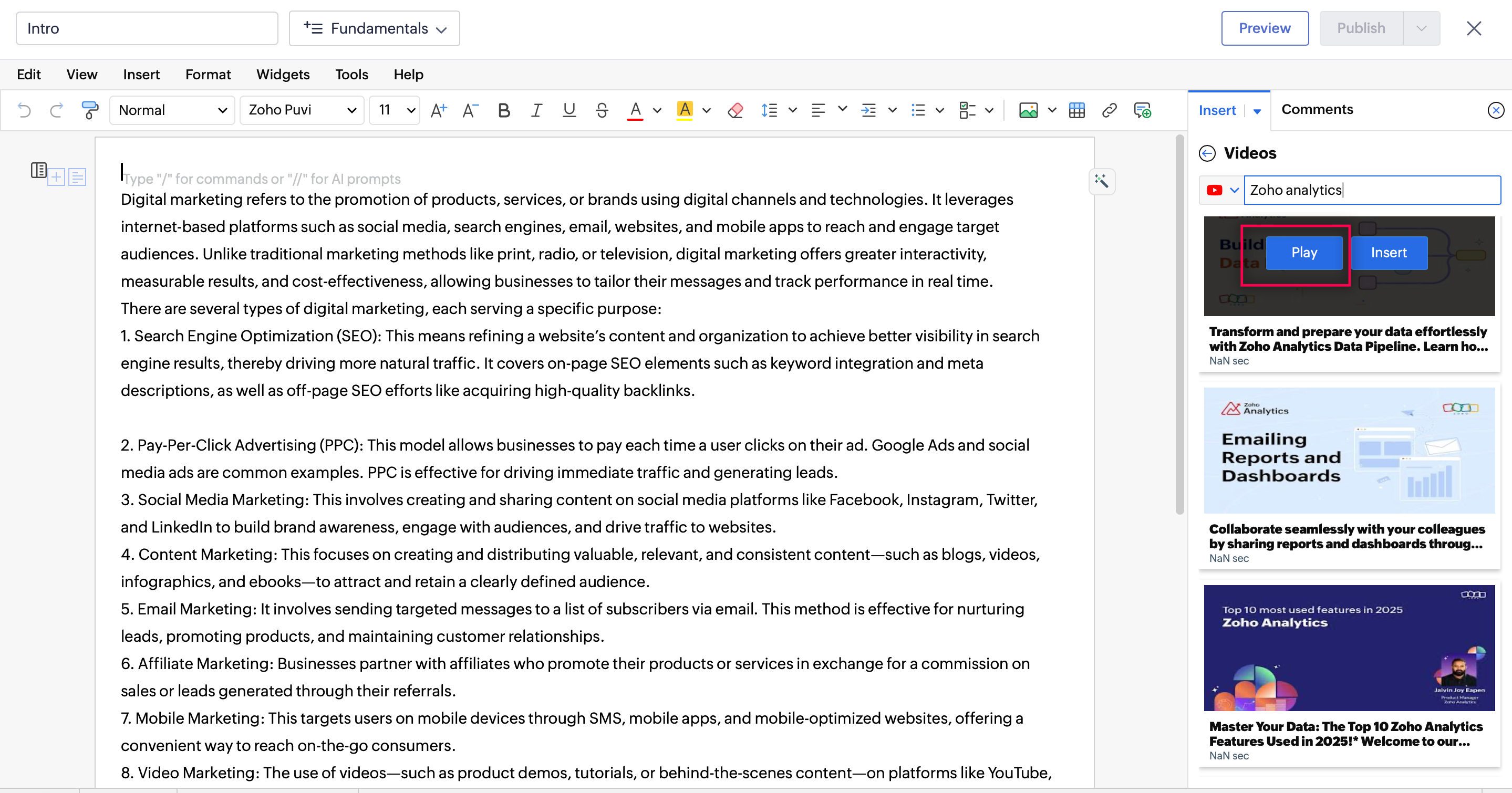
Task: Go back using Videos back arrow
Action: (1207, 153)
